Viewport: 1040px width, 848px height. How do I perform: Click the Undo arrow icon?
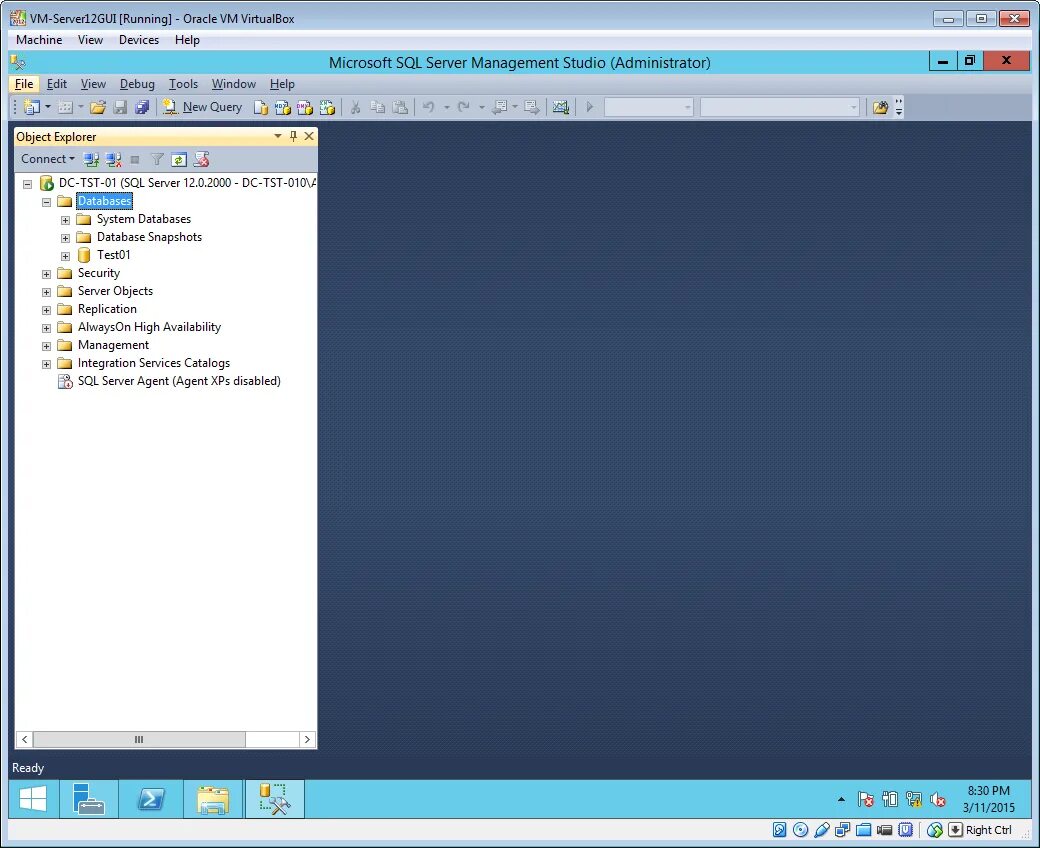(428, 107)
